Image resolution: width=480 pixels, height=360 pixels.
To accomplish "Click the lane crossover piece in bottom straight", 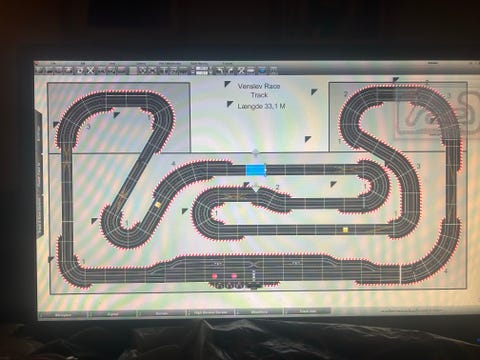I will click(x=254, y=264).
